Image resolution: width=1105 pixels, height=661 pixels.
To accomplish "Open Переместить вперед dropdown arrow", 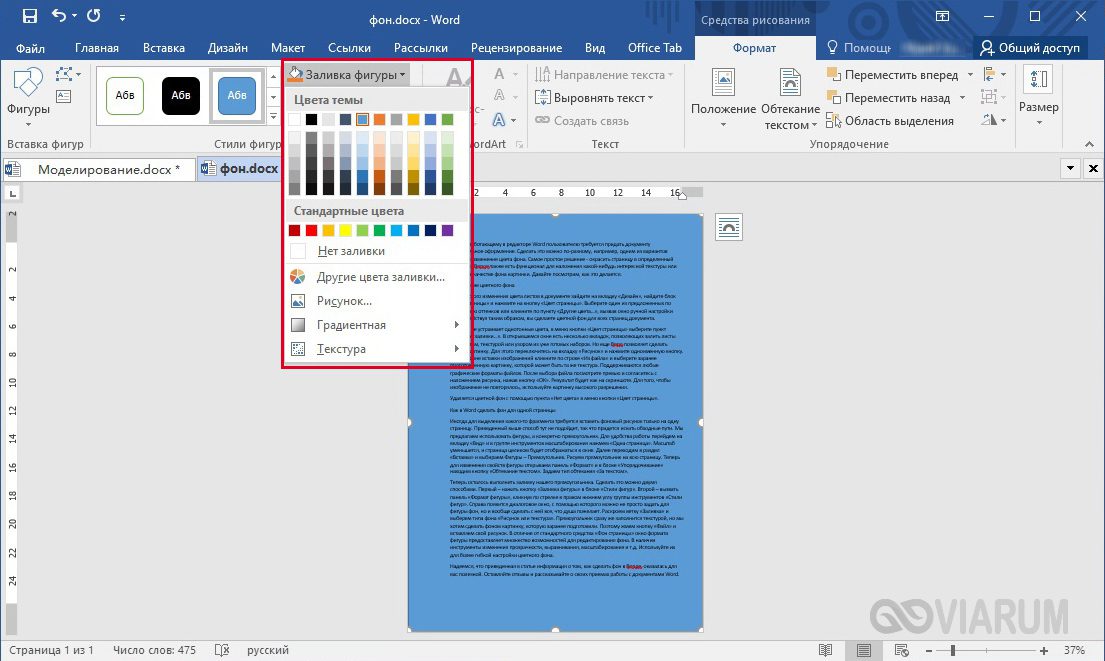I will click(970, 75).
